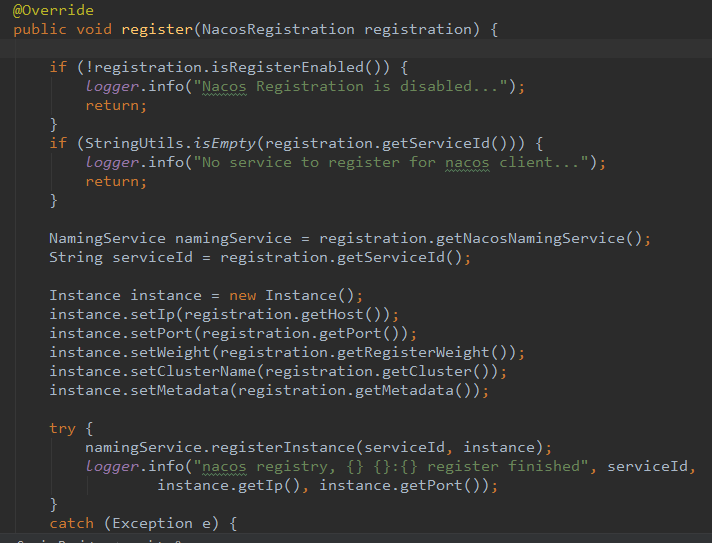Viewport: 712px width, 543px height.
Task: Click the setClusterName method call
Action: tap(193, 372)
